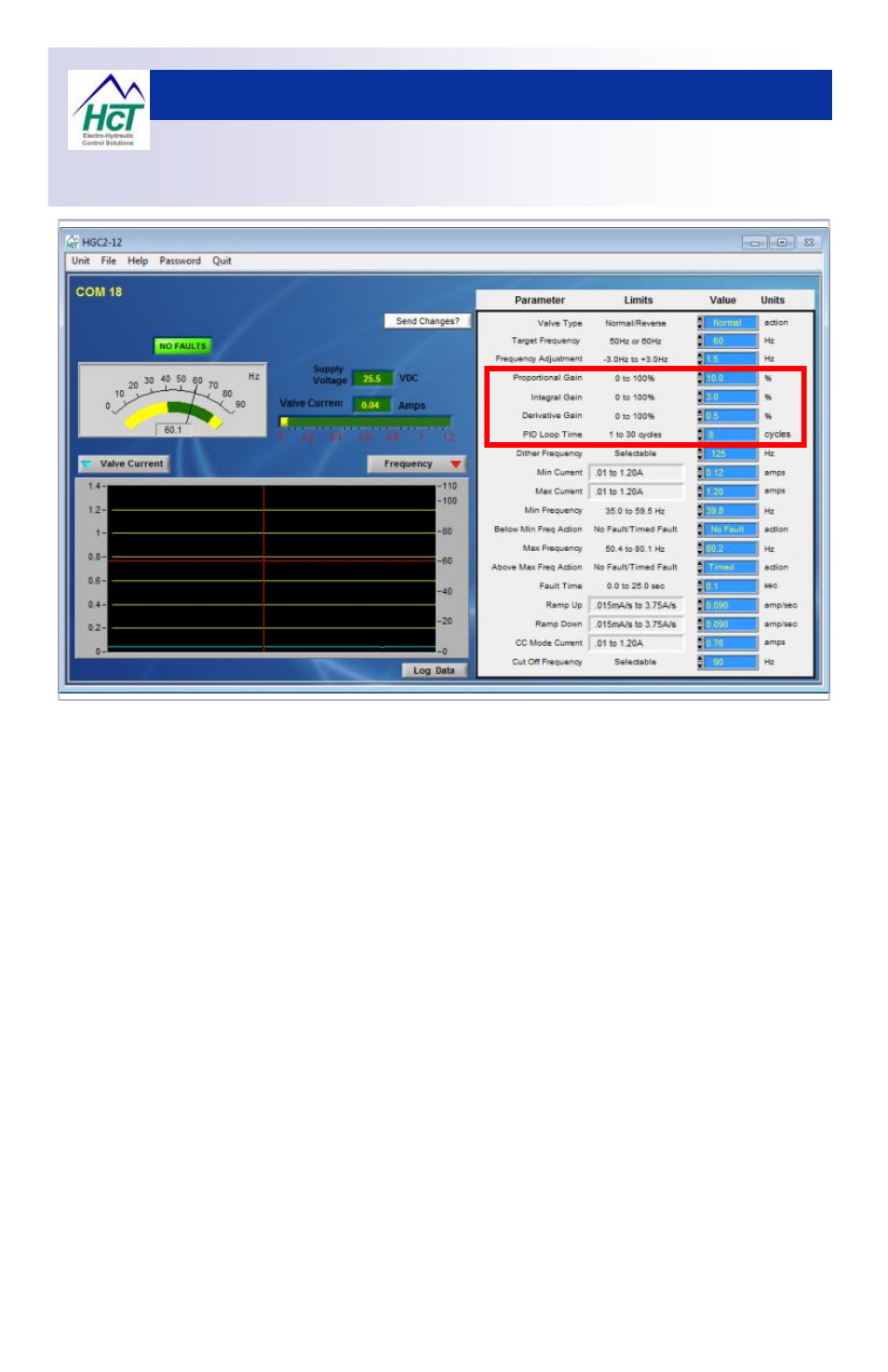The height and width of the screenshot is (1372, 888).
Task: Click the PID Loop Time stepper arrows
Action: (700, 435)
